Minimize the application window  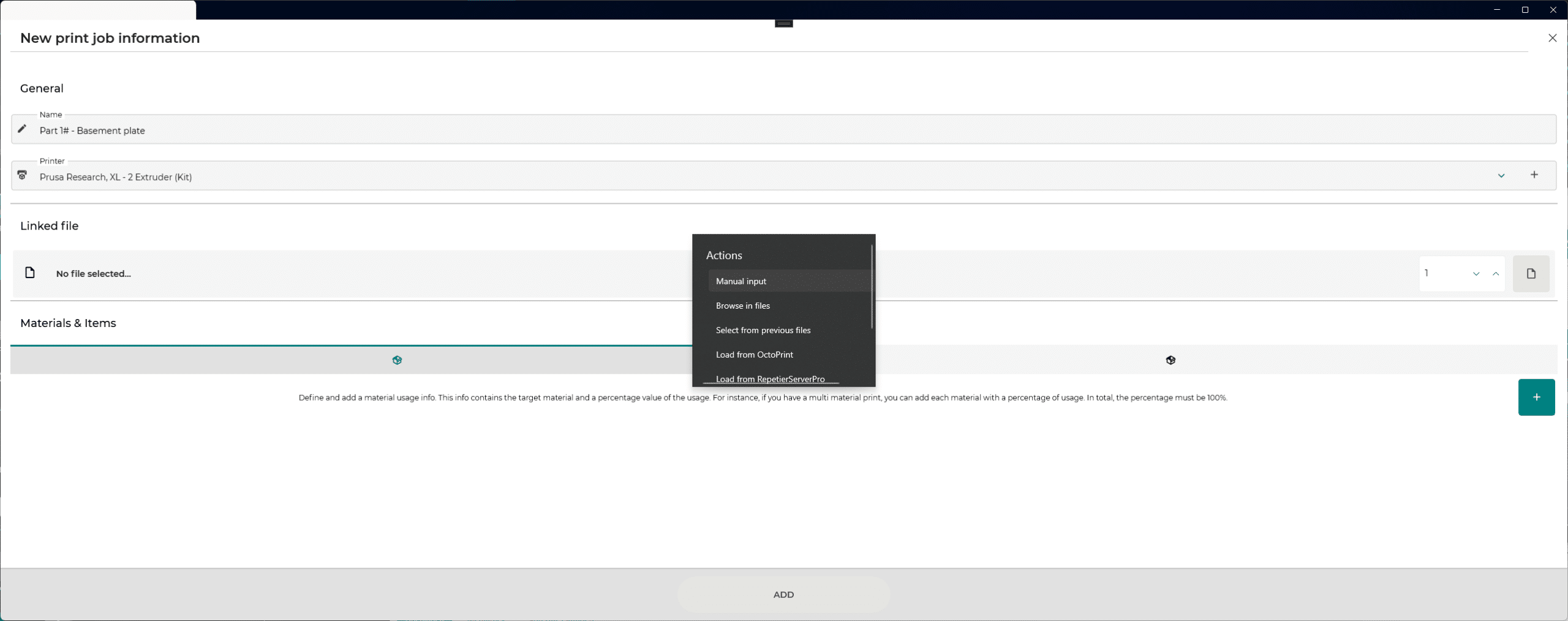click(1497, 10)
